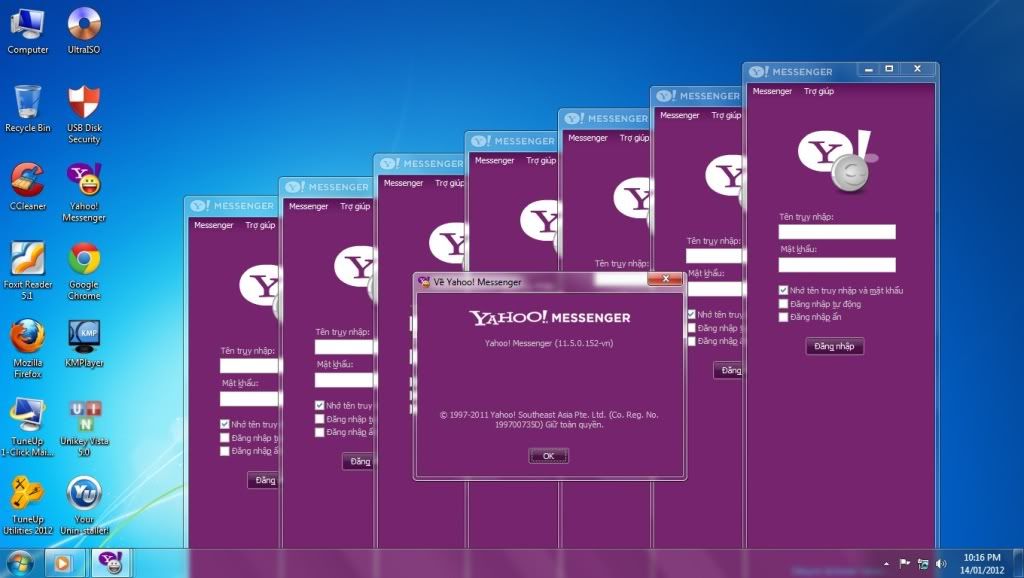
Task: Select the UltraISO desktop icon
Action: pos(84,31)
